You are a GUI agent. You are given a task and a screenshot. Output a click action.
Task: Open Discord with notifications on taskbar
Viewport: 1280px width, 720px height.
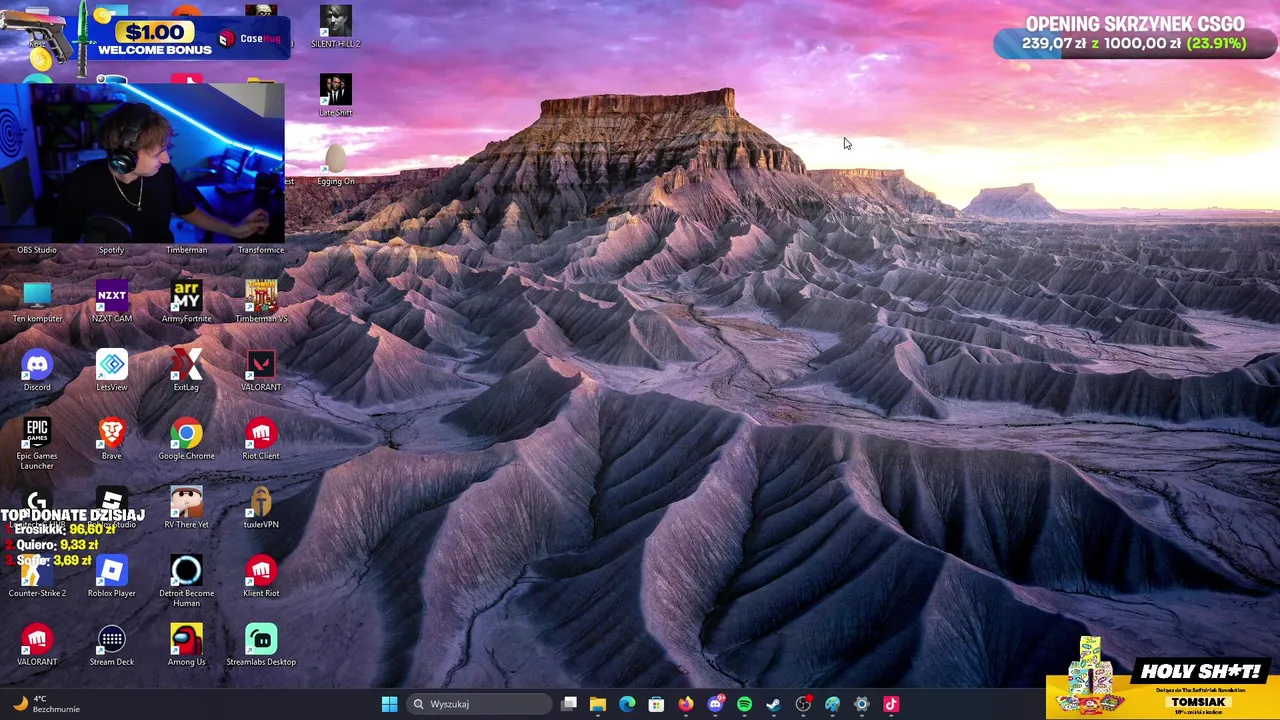(x=715, y=704)
